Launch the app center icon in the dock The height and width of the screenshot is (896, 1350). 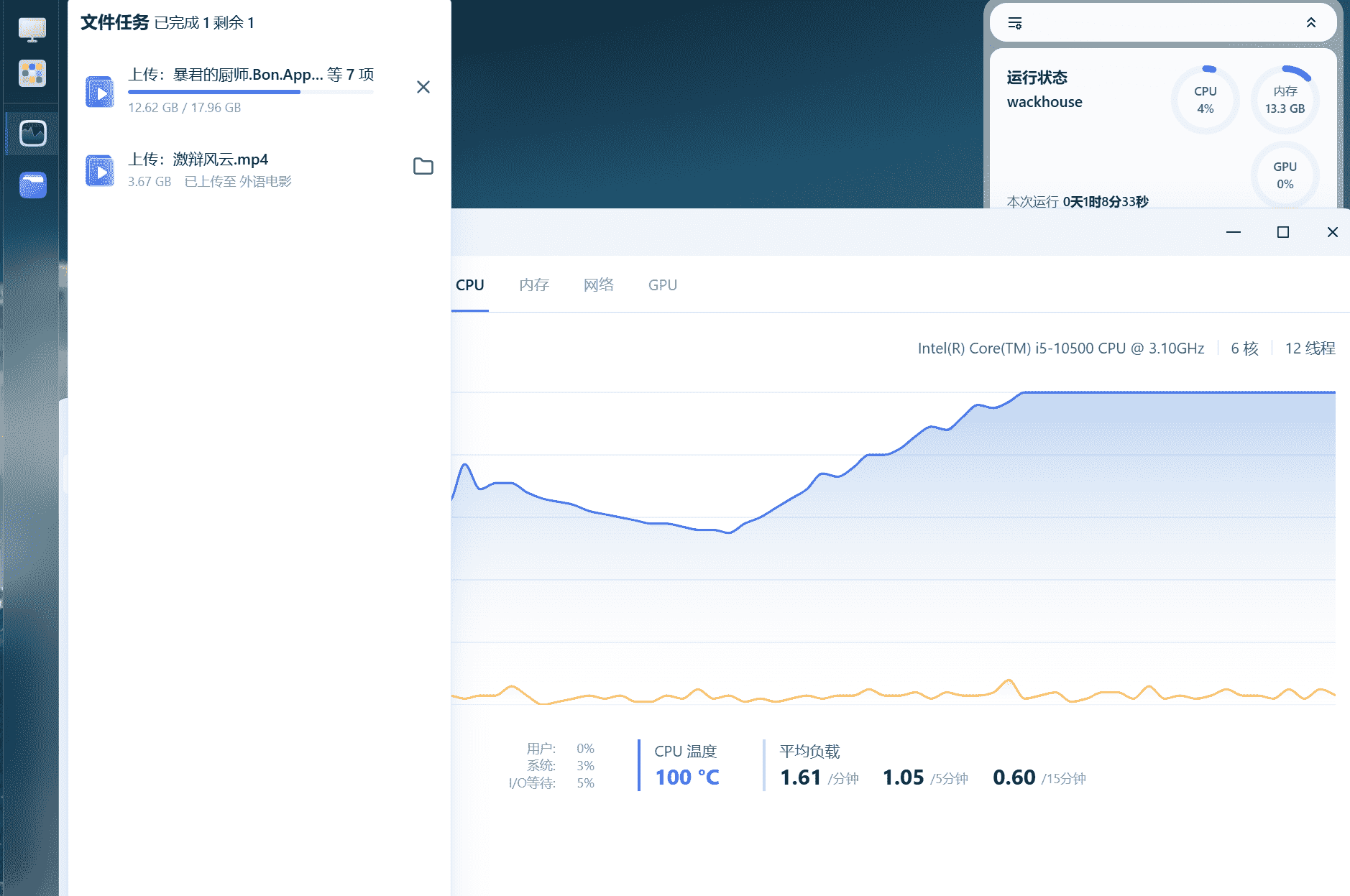[32, 73]
